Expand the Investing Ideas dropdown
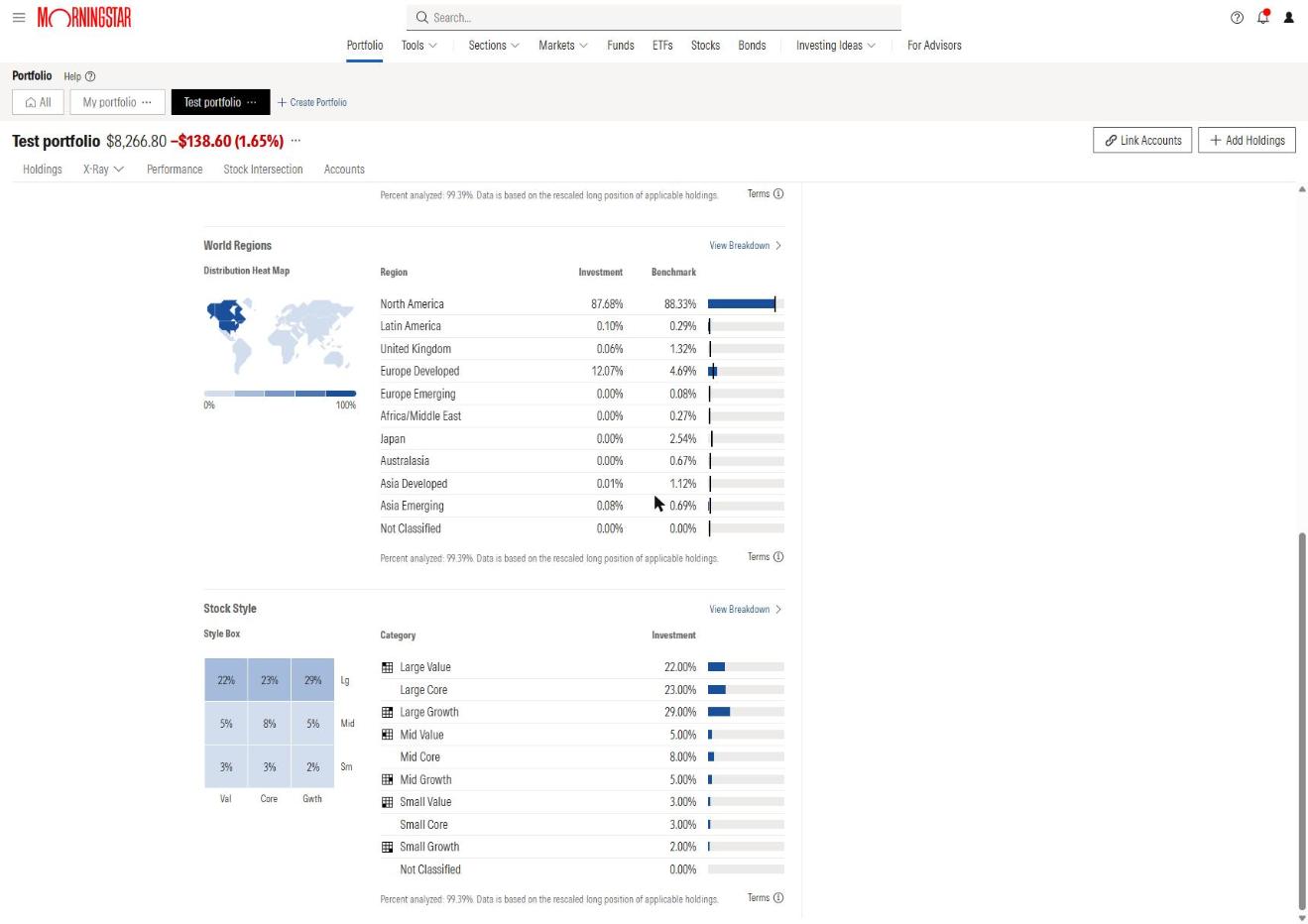 [836, 46]
